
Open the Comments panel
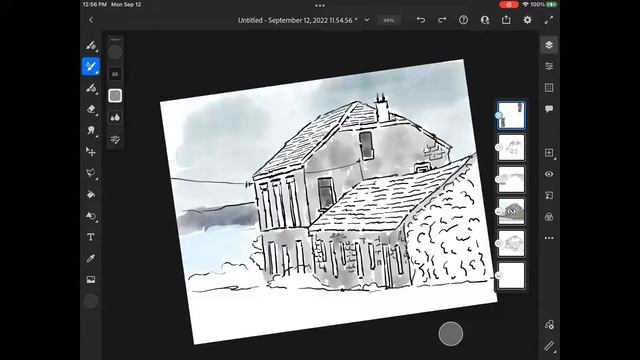pyautogui.click(x=549, y=109)
